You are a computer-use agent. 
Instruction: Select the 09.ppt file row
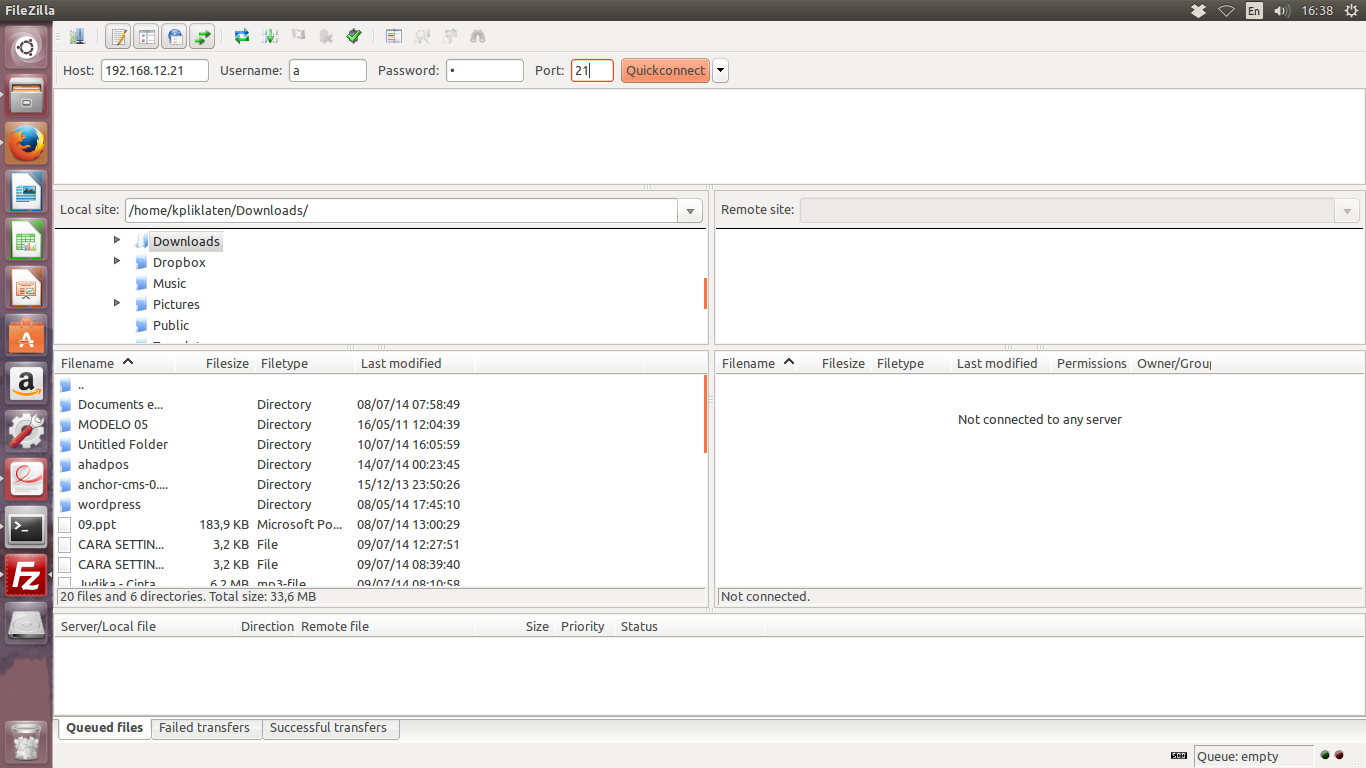(x=380, y=525)
